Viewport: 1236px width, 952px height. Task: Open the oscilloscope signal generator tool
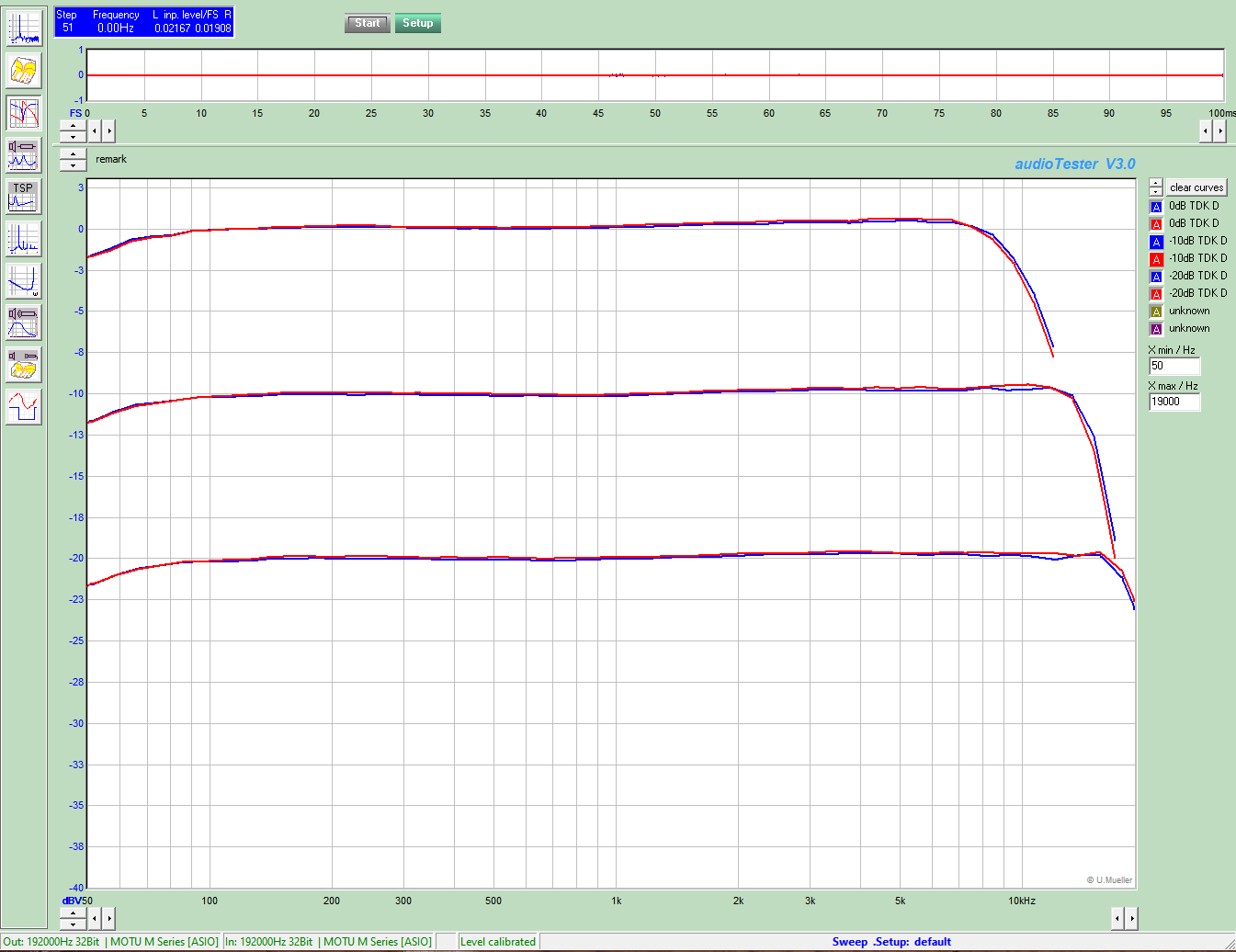point(24,407)
